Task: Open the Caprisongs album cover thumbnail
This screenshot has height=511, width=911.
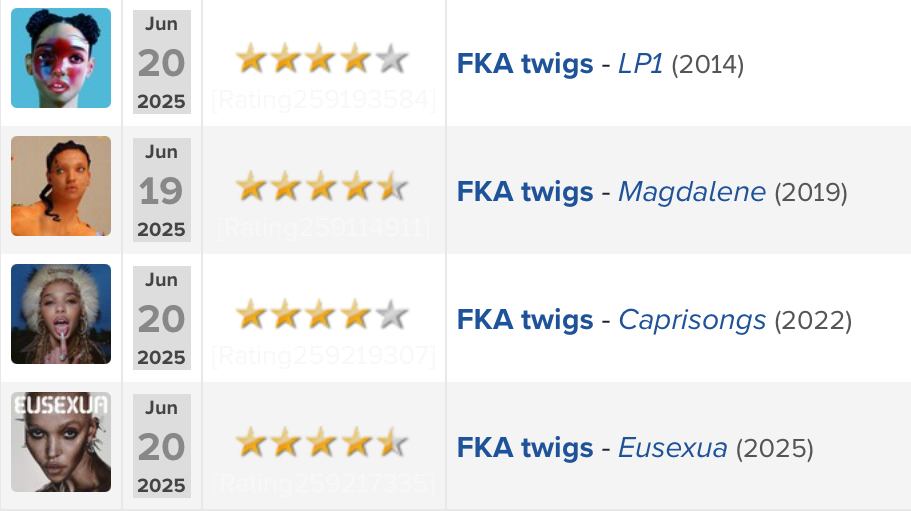Action: pyautogui.click(x=61, y=314)
